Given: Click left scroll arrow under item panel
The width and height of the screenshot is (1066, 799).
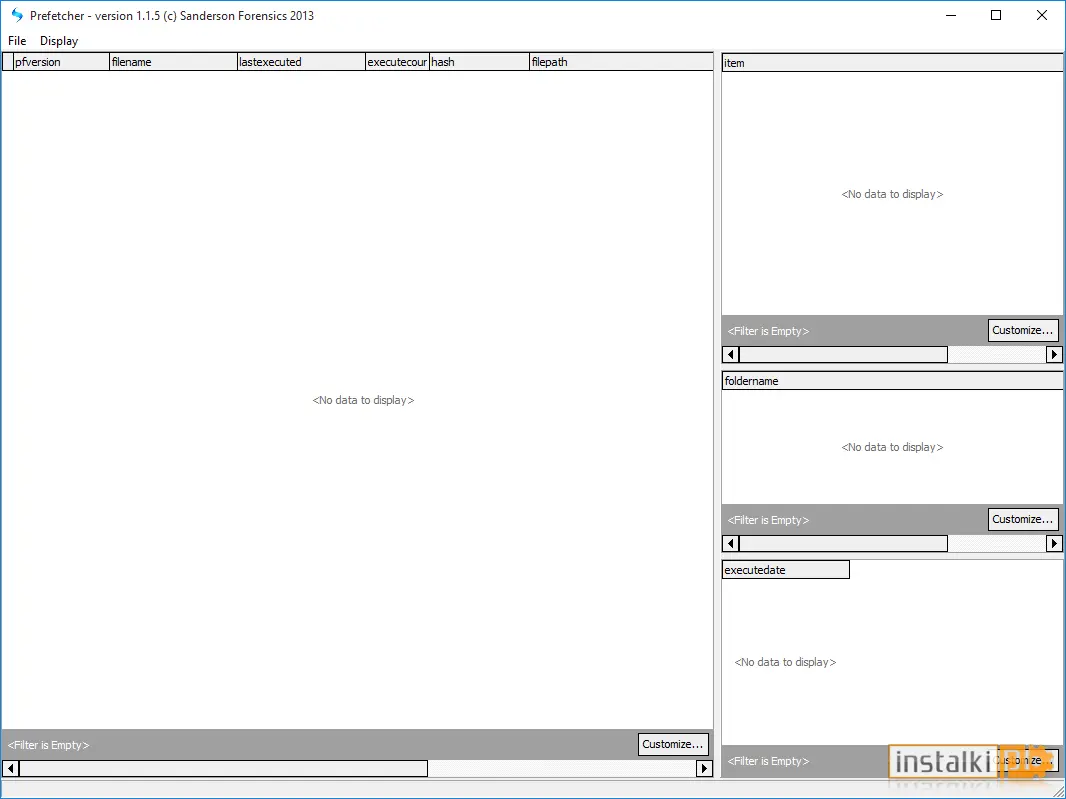Looking at the screenshot, I should (731, 354).
